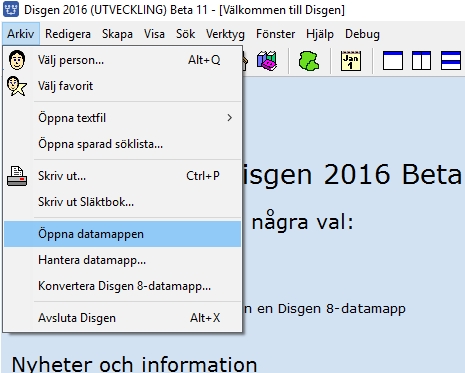Click the face icon beside Välj person
Image resolution: width=465 pixels, height=373 pixels.
coord(17,60)
